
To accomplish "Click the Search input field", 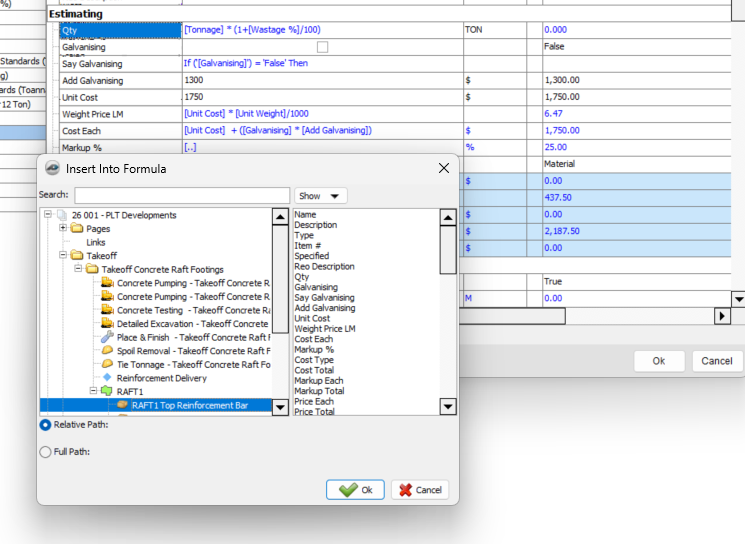I will coord(181,195).
